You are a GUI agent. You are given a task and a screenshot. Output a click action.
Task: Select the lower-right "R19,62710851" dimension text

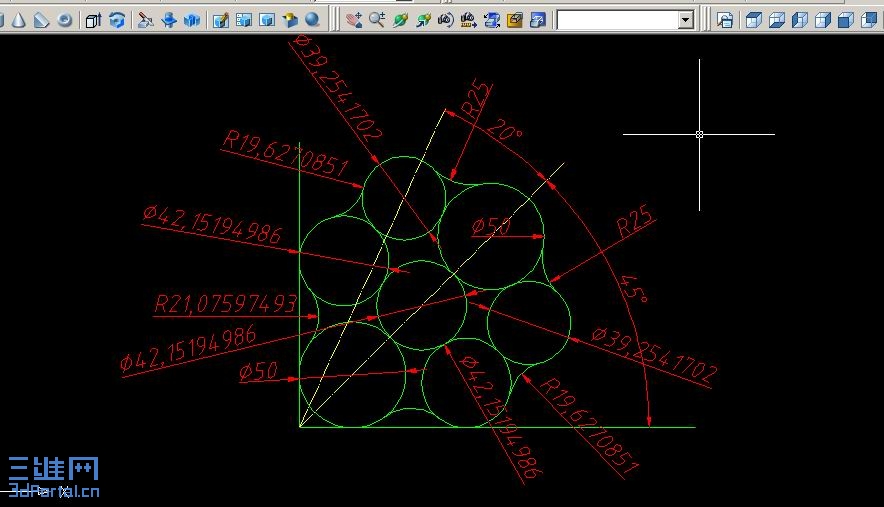tap(590, 427)
